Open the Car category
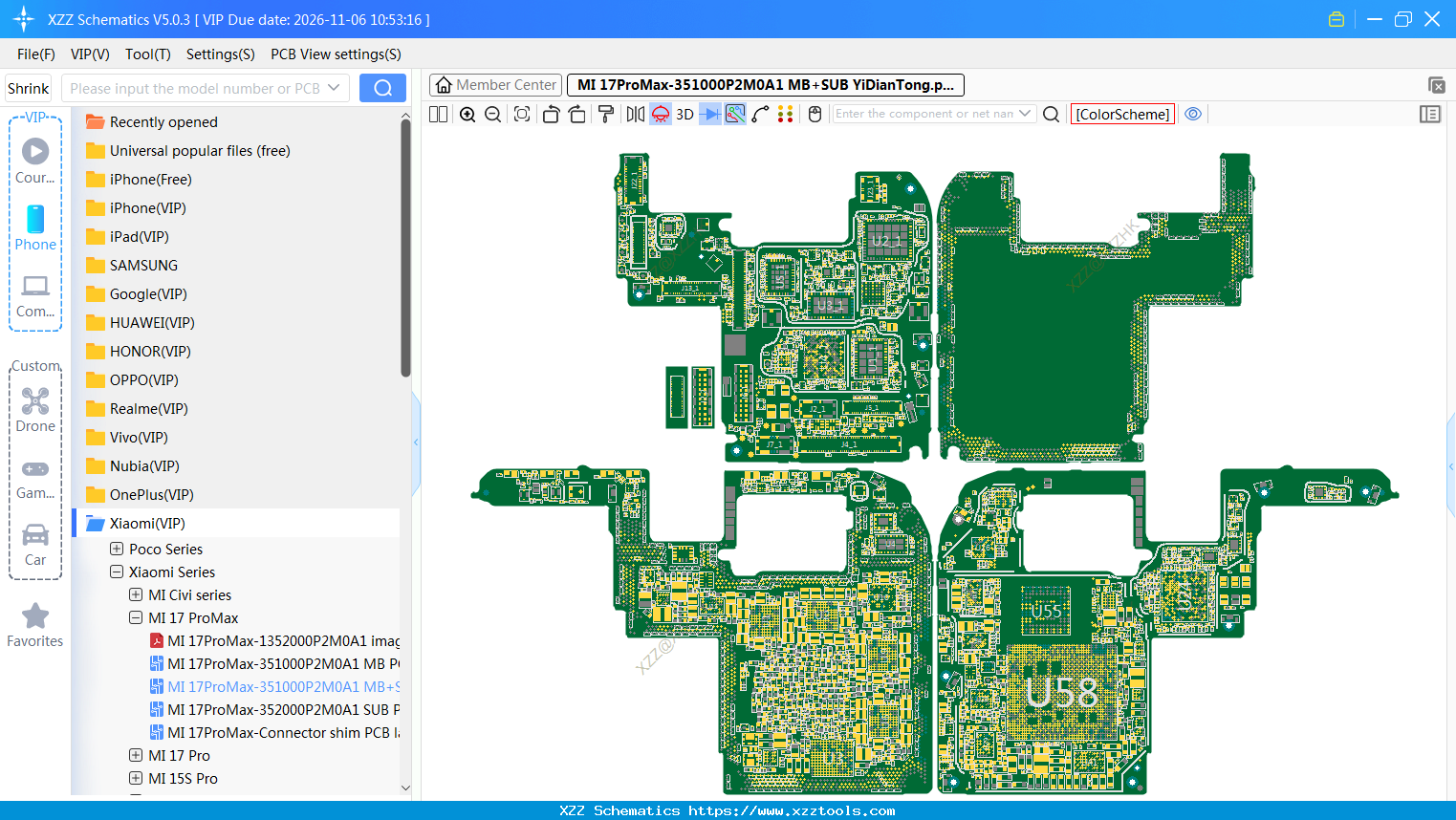 pyautogui.click(x=35, y=545)
